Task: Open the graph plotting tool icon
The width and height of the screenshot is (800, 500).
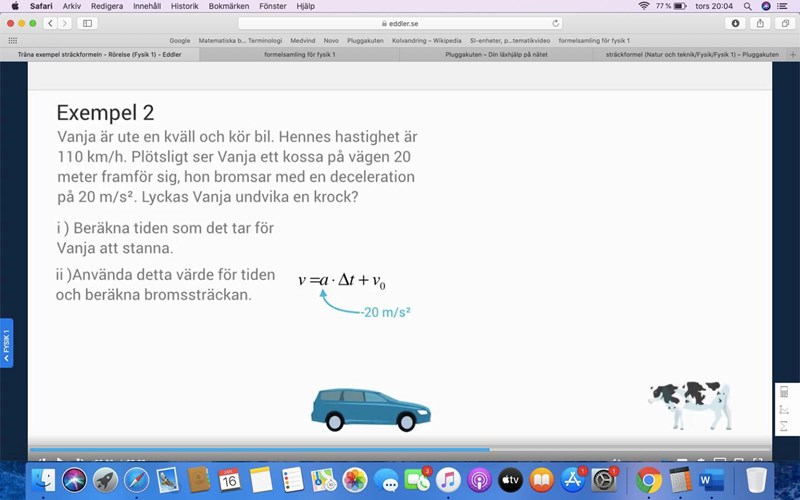Action: (x=784, y=410)
